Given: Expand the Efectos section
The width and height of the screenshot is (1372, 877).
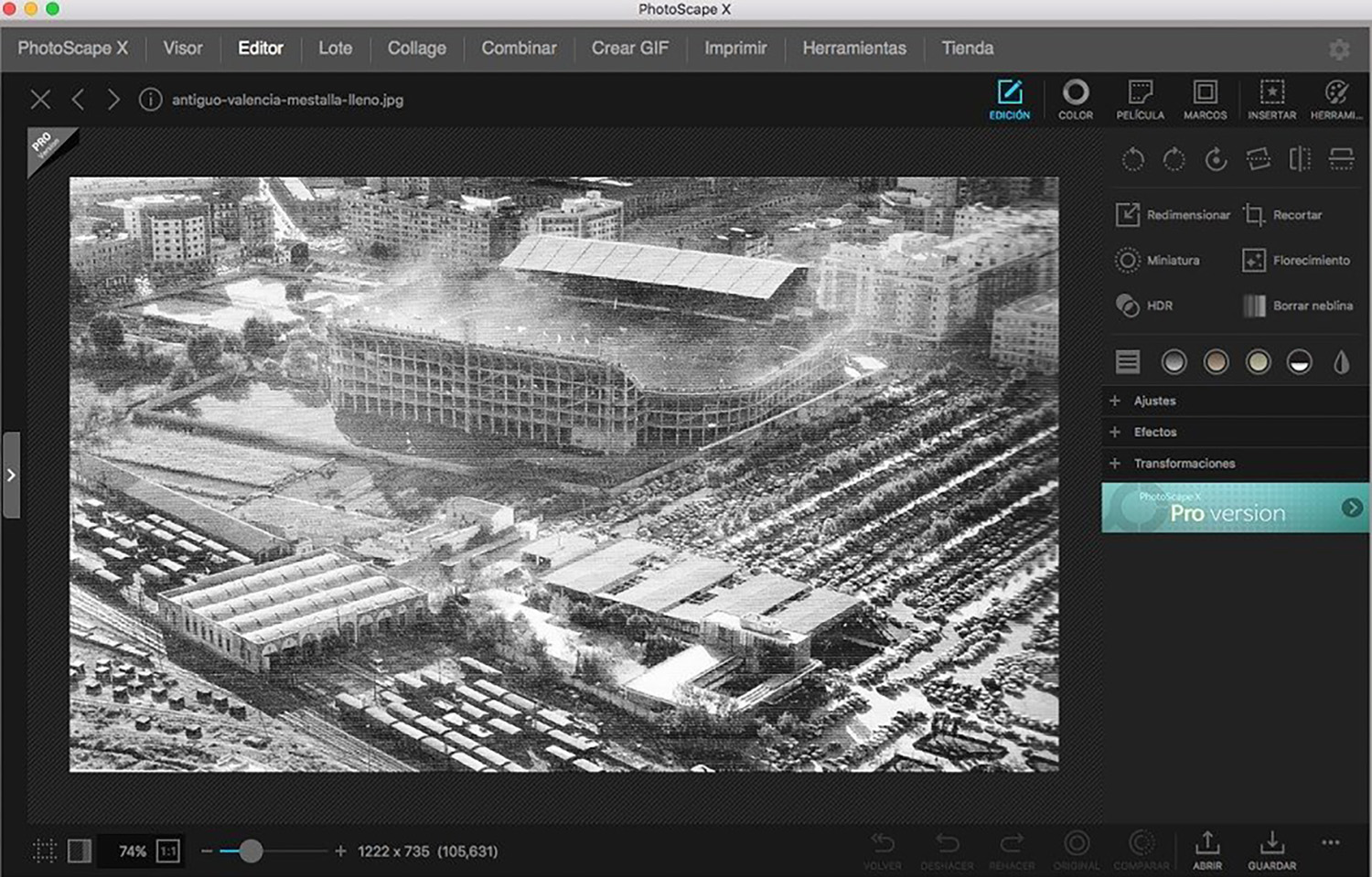Looking at the screenshot, I should coord(1235,432).
